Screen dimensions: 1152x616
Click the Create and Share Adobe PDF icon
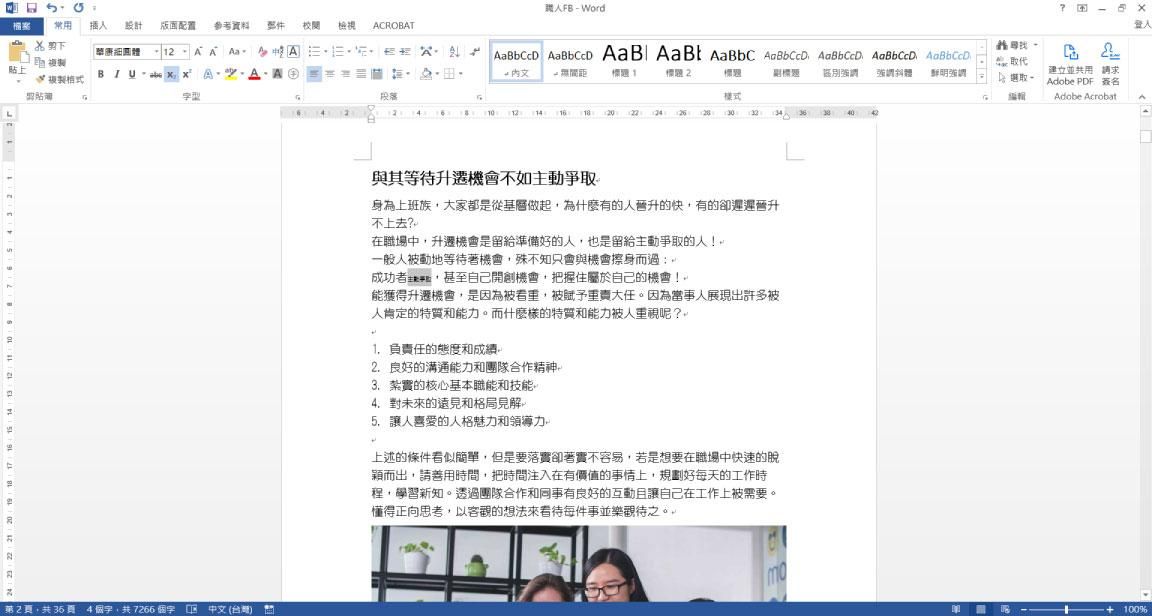(x=1069, y=53)
